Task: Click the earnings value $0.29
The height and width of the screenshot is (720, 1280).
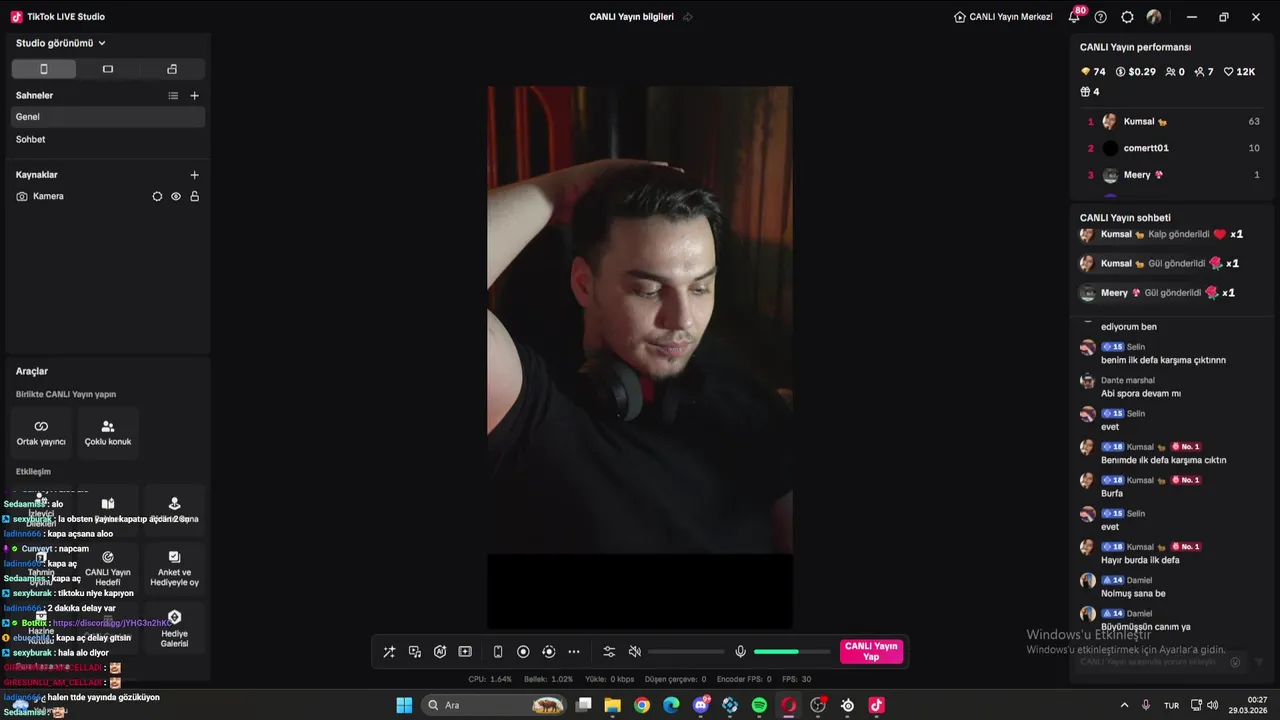Action: click(x=1136, y=72)
